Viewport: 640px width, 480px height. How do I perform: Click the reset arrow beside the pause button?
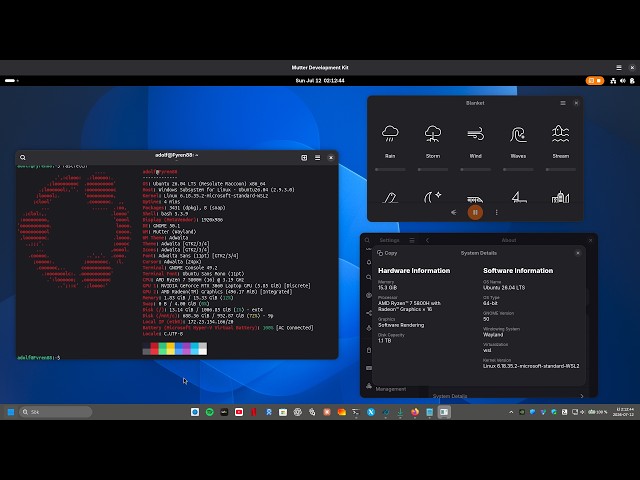click(453, 212)
